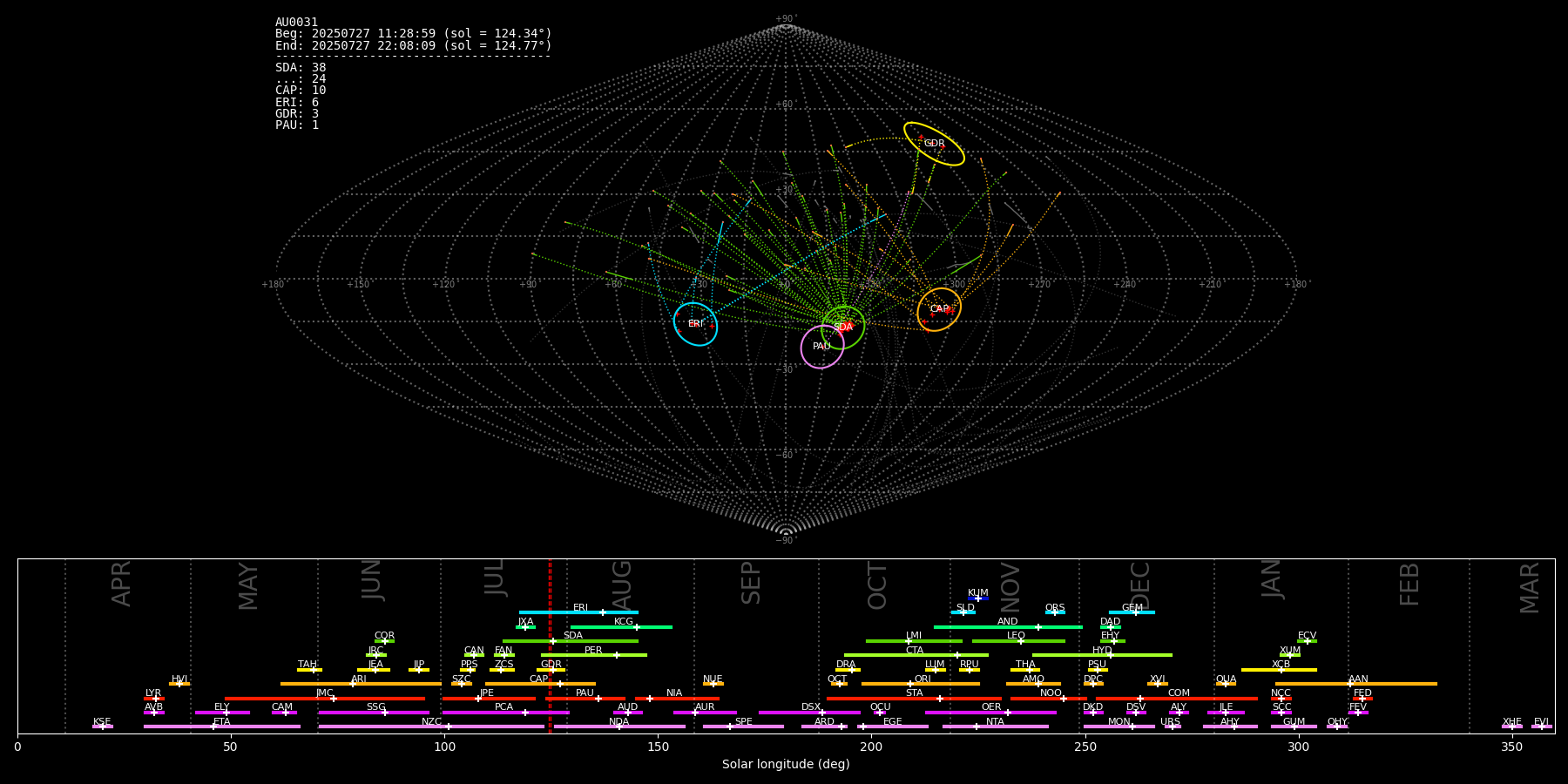Select the green SDA bar in the timeline

click(571, 641)
